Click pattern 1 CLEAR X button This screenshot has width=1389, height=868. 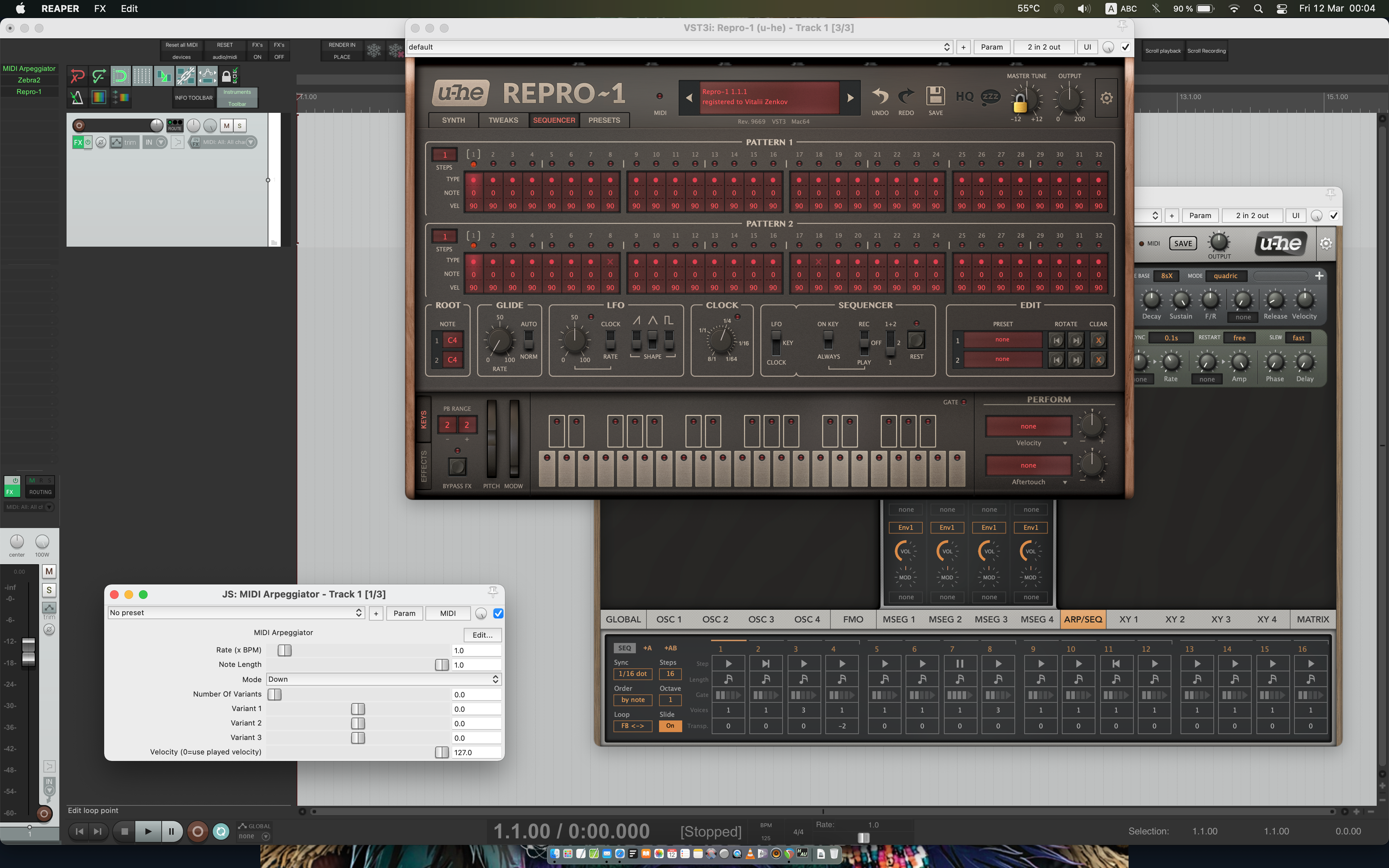[1098, 340]
